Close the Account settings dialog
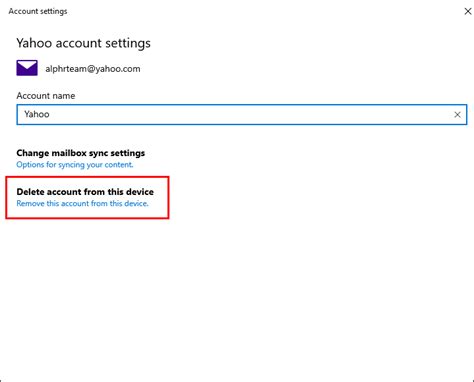Image resolution: width=474 pixels, height=382 pixels. (468, 11)
